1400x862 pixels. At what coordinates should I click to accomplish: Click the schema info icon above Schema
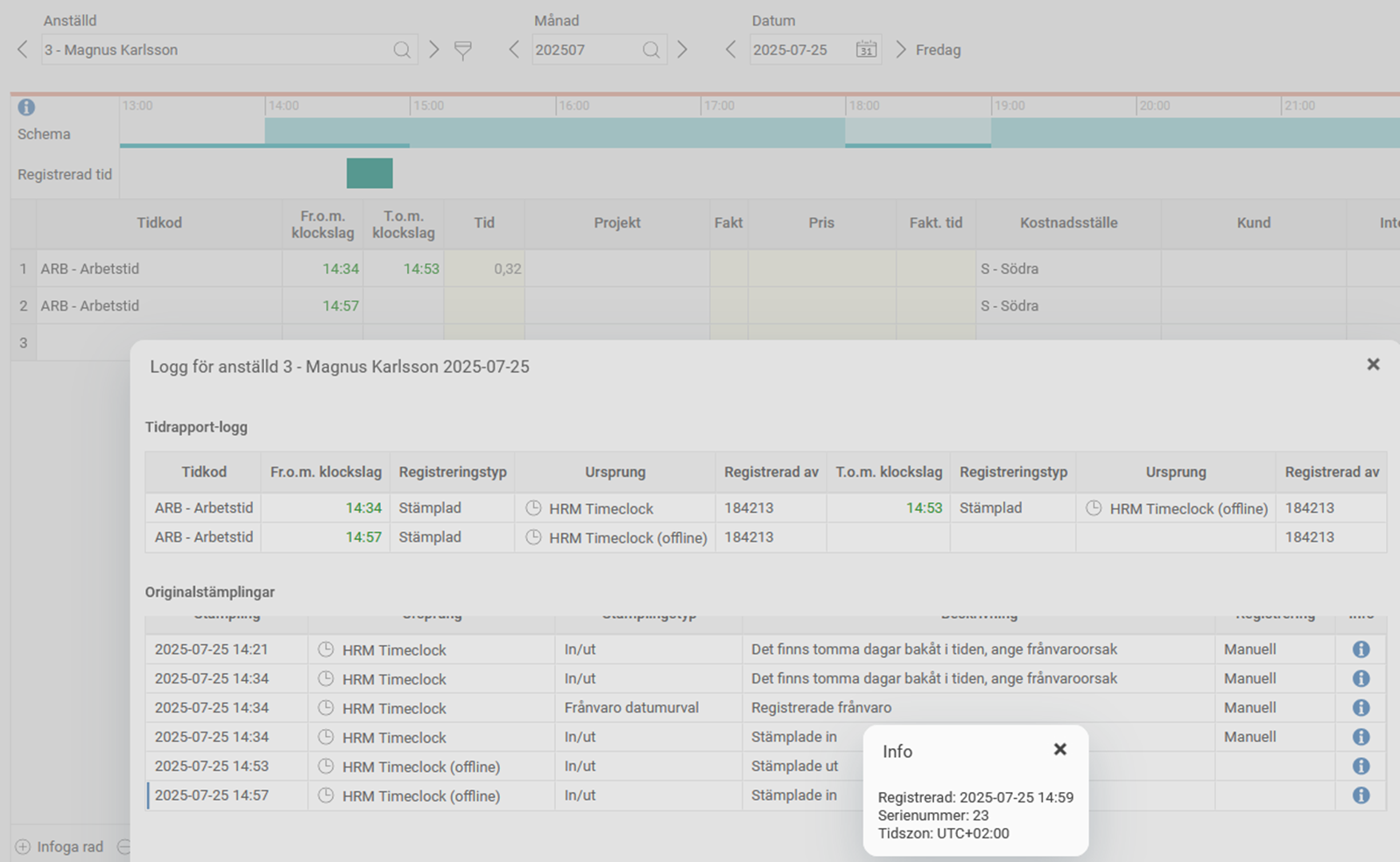pyautogui.click(x=26, y=107)
